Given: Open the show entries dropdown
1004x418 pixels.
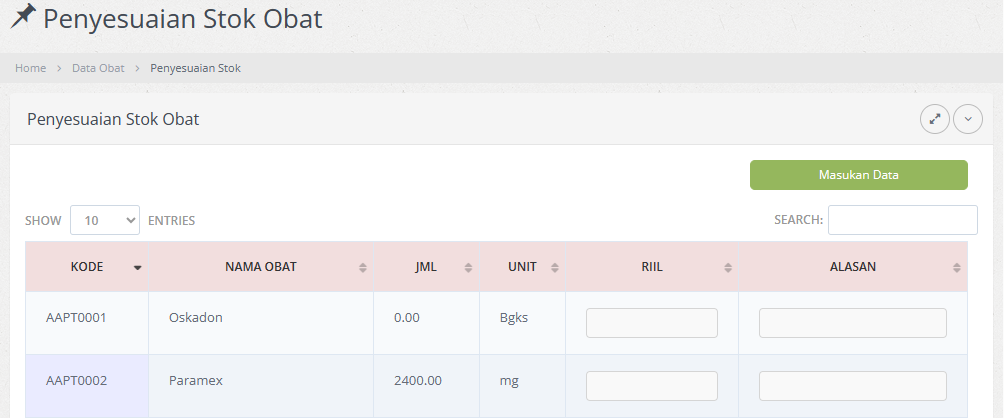Looking at the screenshot, I should (x=104, y=220).
